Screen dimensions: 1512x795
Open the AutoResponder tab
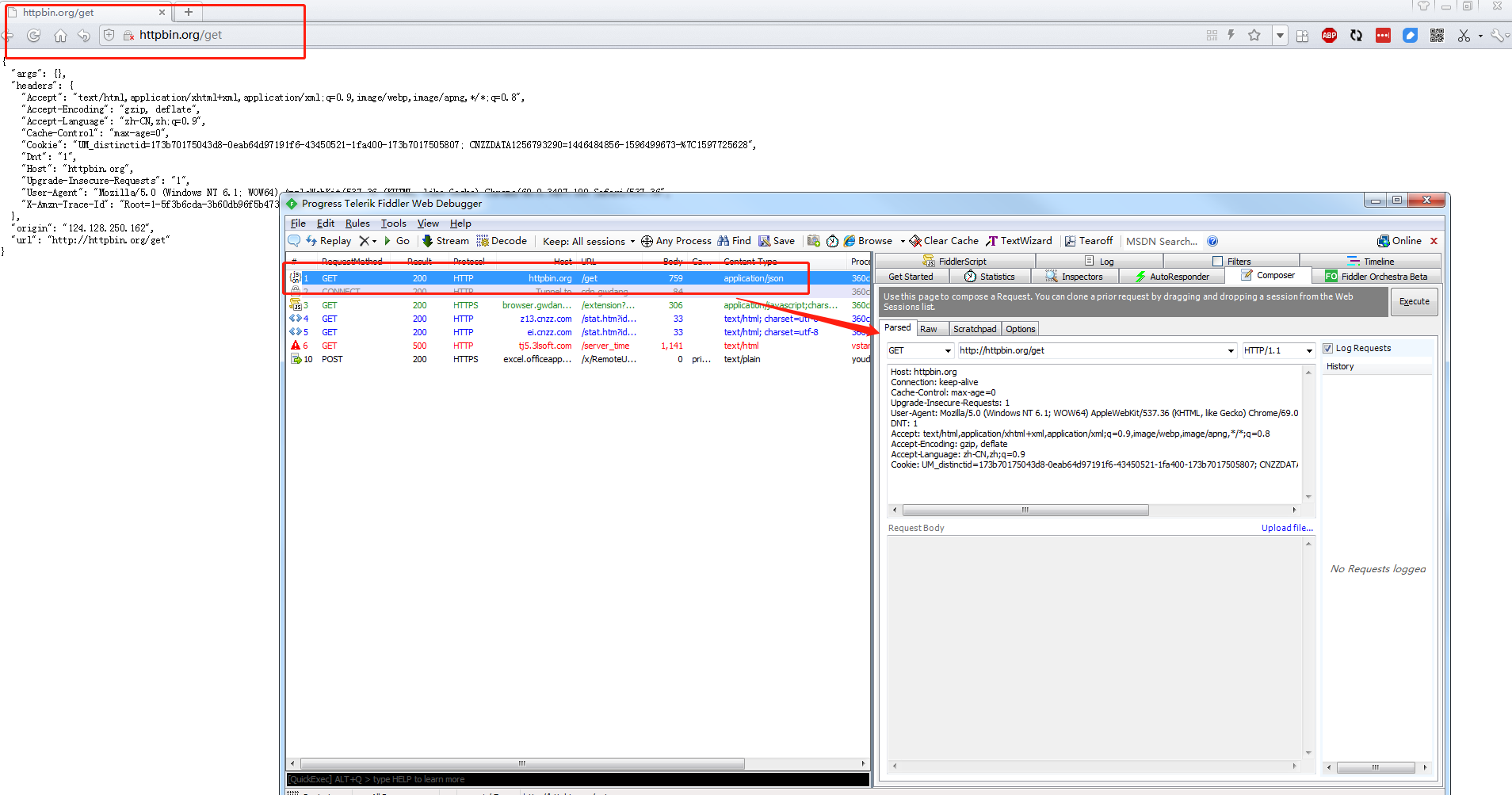pos(1171,277)
